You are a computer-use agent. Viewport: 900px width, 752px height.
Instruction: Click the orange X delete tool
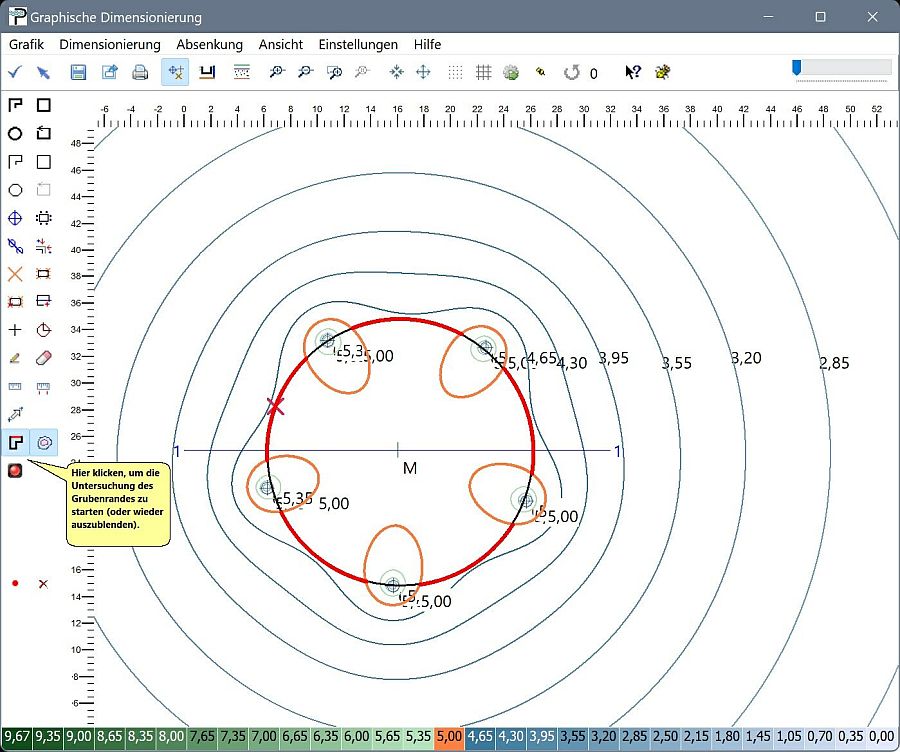coord(15,274)
